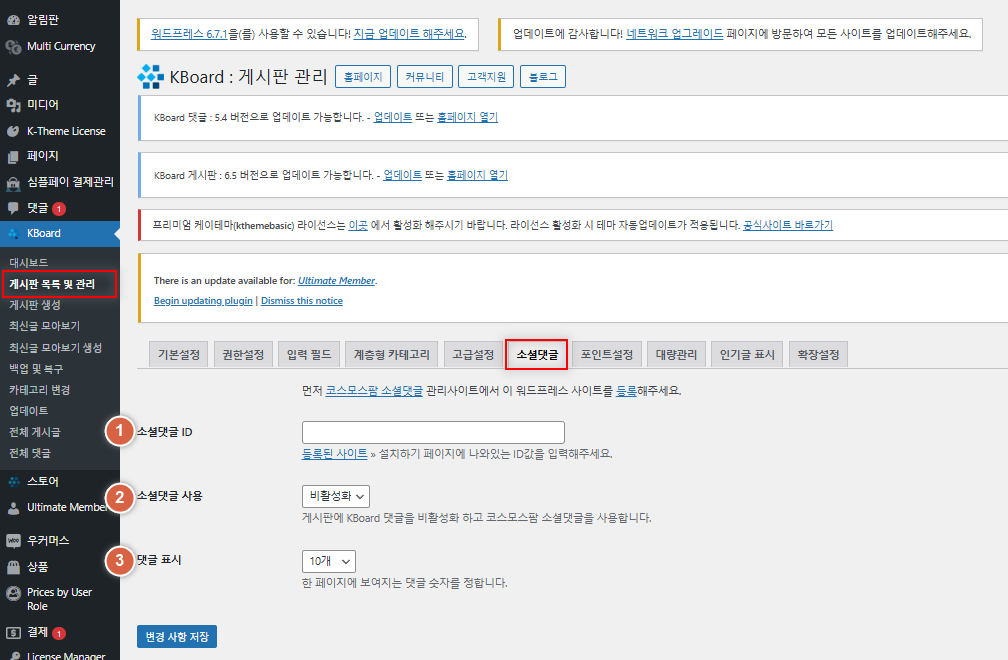The height and width of the screenshot is (660, 1008).
Task: Click 등록 link in registration instructions
Action: tap(626, 391)
